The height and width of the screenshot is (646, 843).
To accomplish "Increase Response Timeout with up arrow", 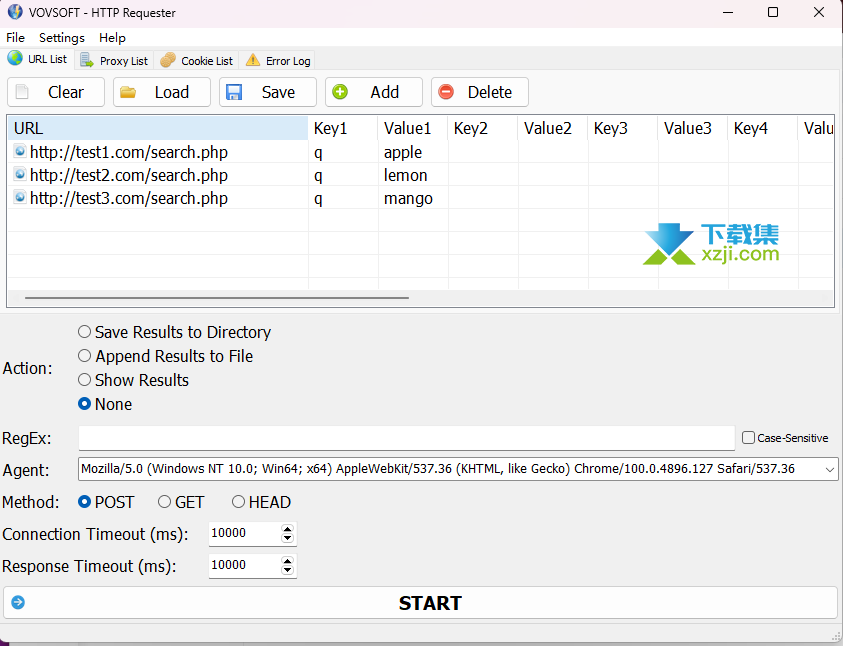I will click(288, 561).
